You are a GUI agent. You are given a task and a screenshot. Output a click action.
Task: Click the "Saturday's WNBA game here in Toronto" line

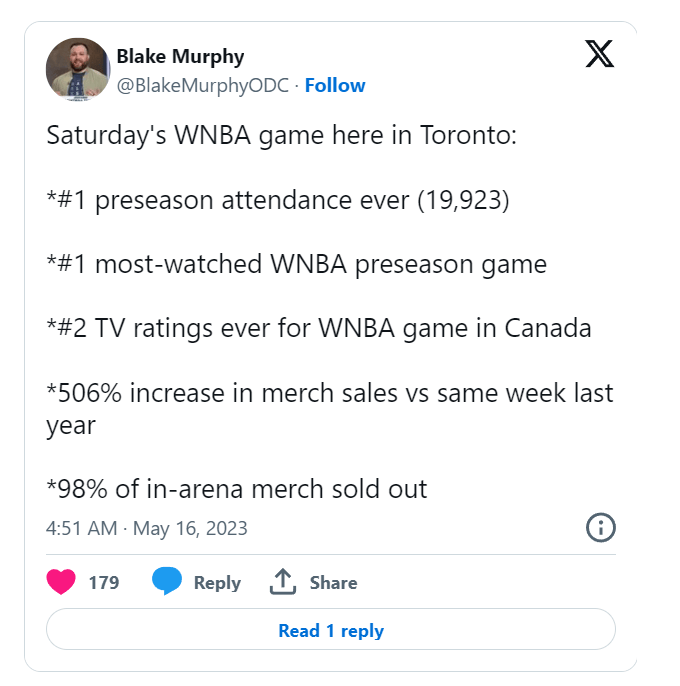(282, 135)
